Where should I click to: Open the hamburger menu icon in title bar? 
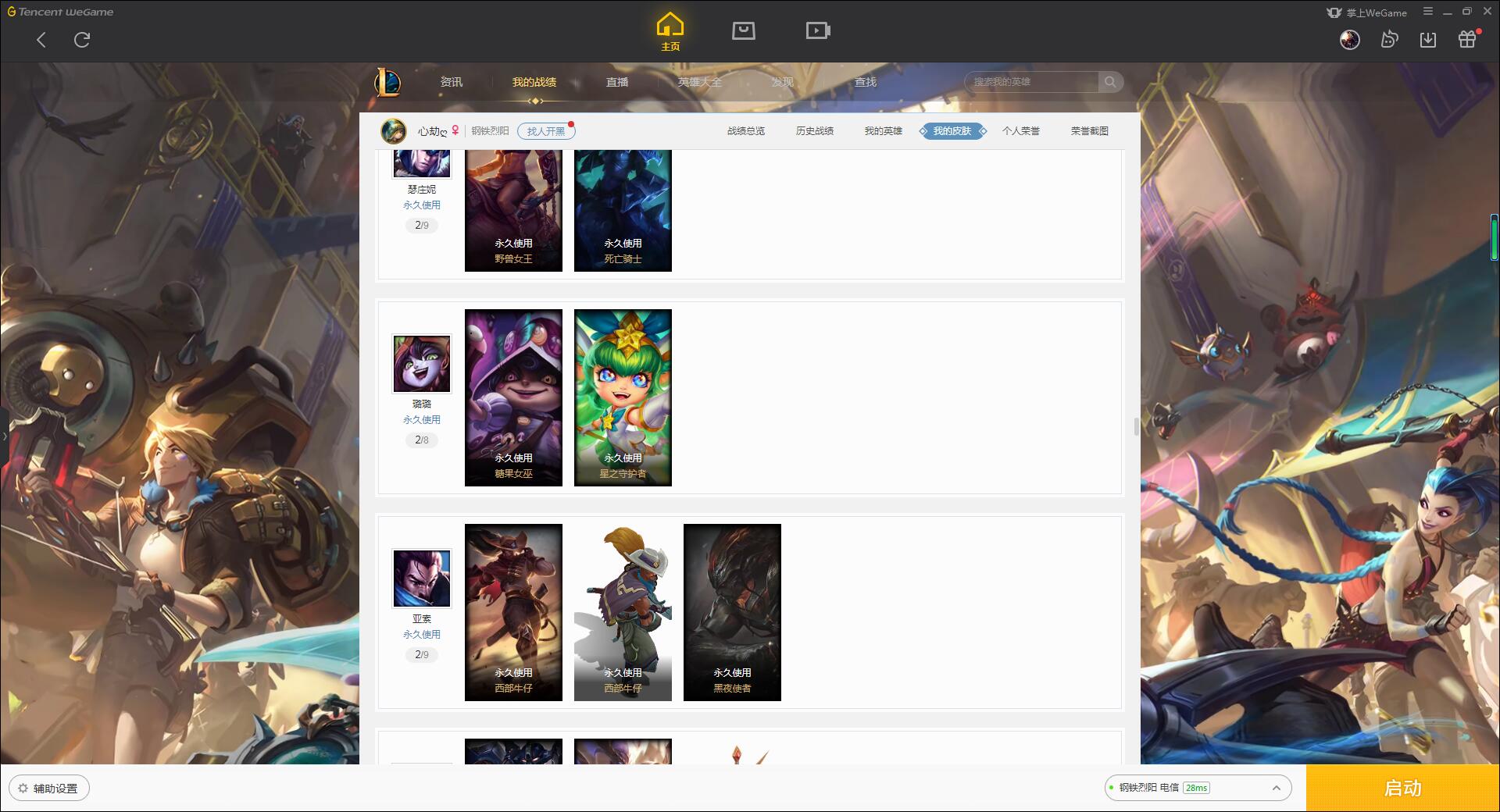1428,12
